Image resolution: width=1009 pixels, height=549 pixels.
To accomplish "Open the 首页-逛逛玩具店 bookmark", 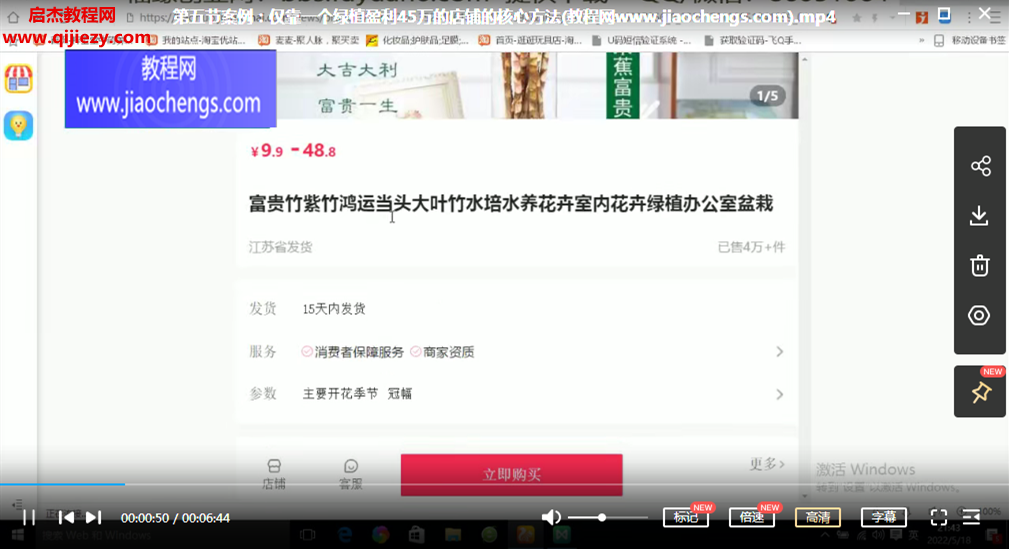I will 530,40.
